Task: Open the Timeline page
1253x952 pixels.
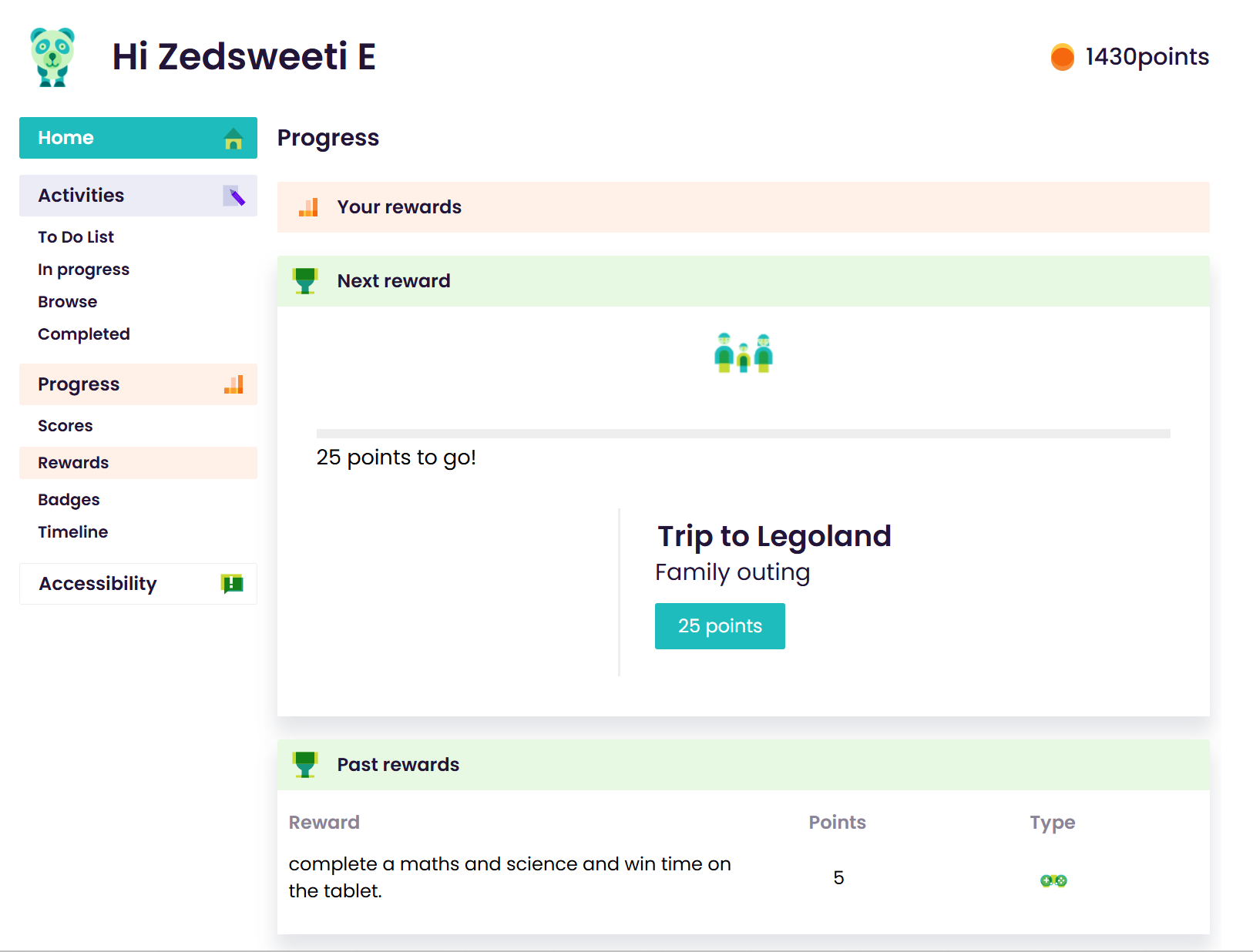Action: [72, 532]
